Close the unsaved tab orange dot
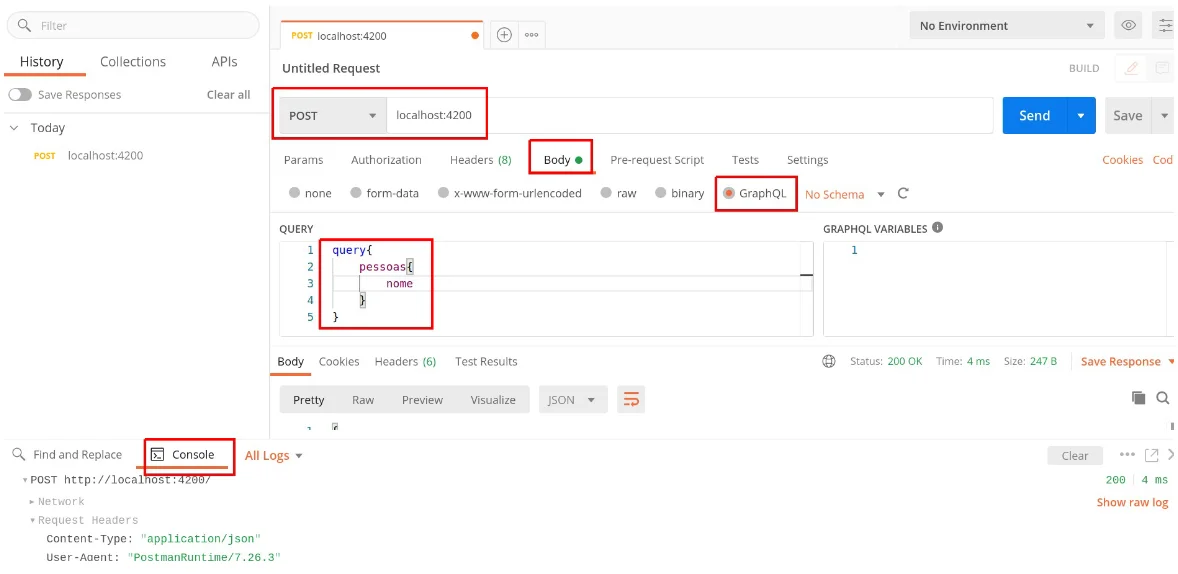This screenshot has height=574, width=1178. click(x=475, y=35)
